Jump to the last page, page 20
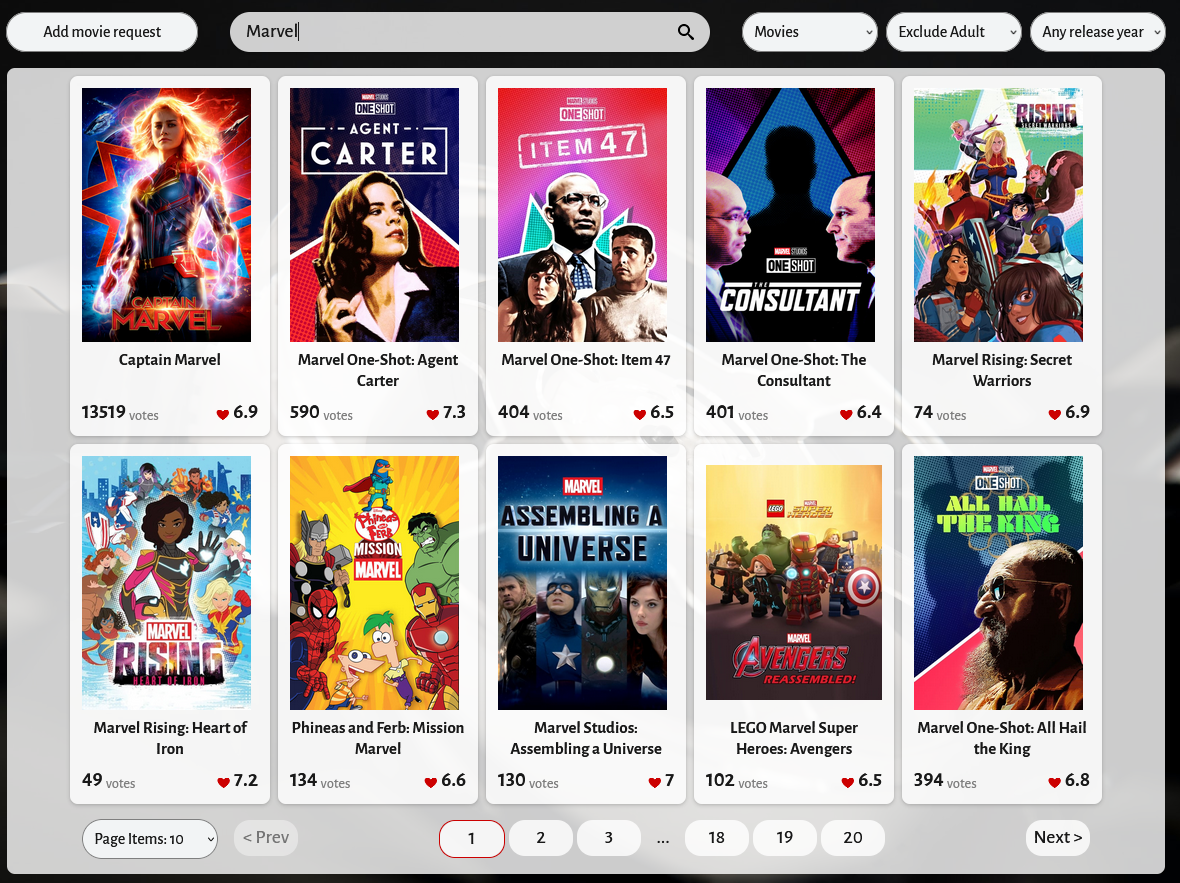The width and height of the screenshot is (1180, 883). (852, 838)
